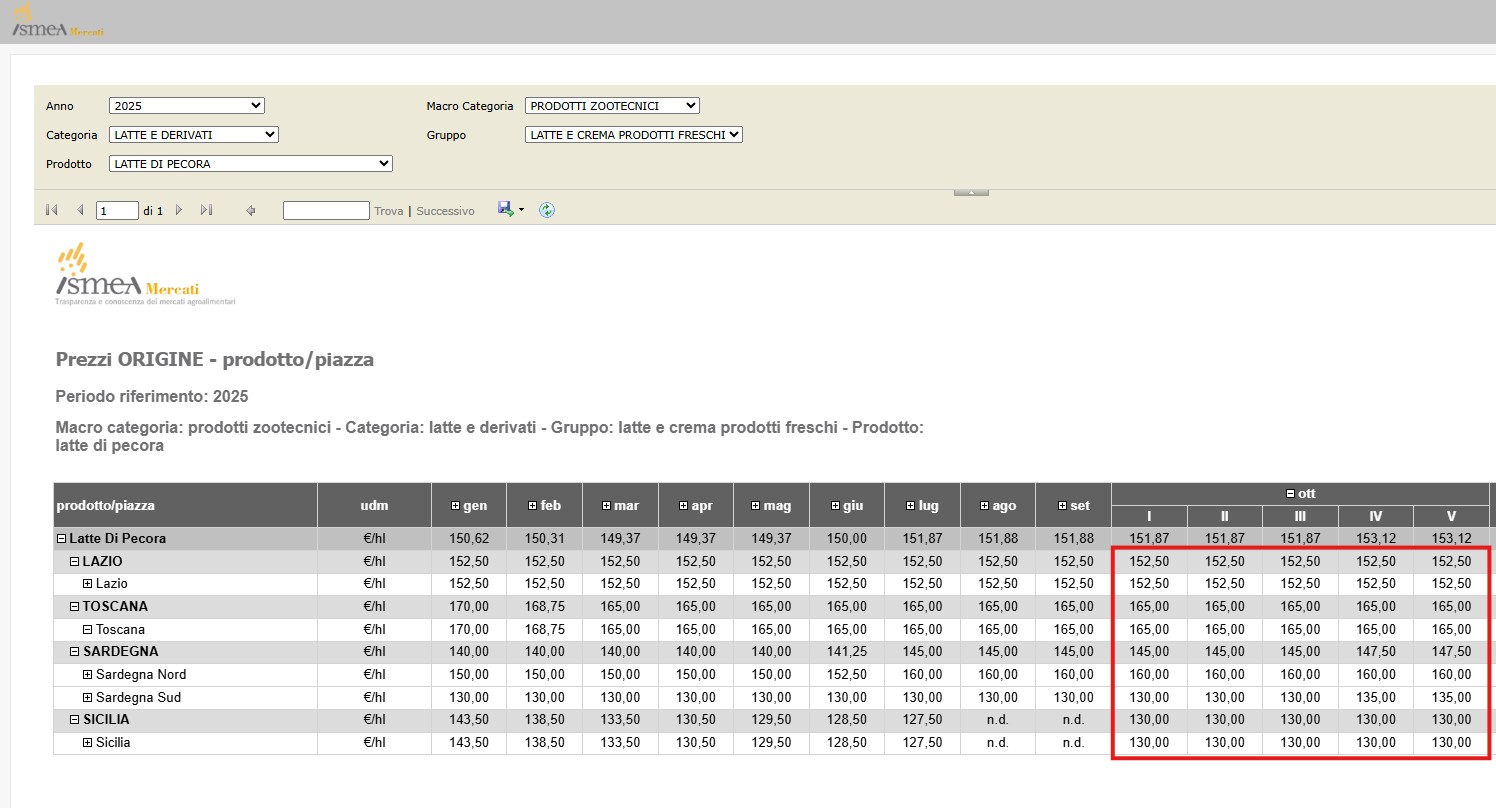Expand the mag month column

tap(757, 506)
